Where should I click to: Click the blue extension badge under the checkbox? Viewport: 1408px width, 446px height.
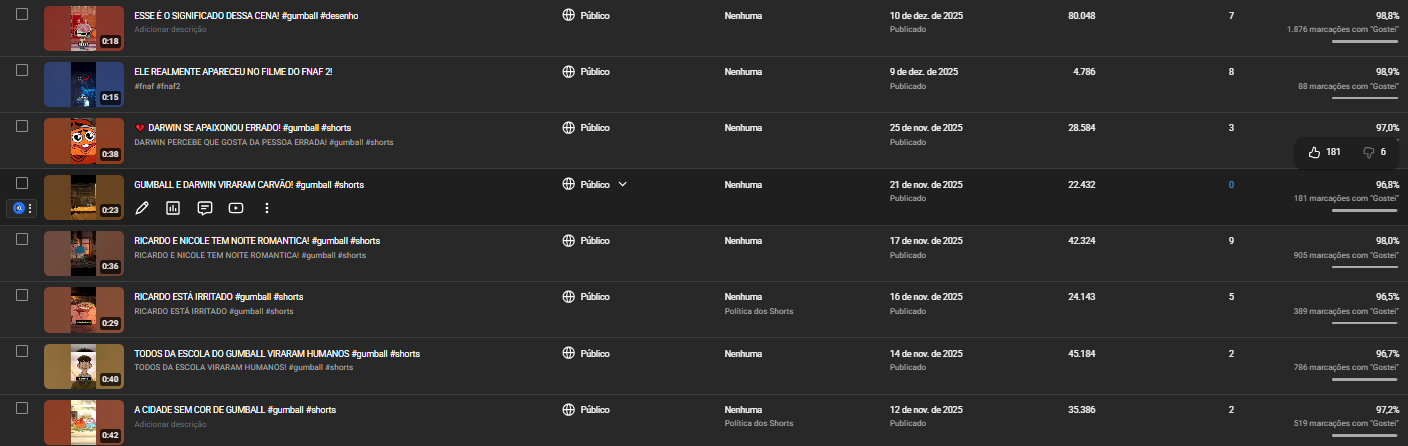pos(18,208)
